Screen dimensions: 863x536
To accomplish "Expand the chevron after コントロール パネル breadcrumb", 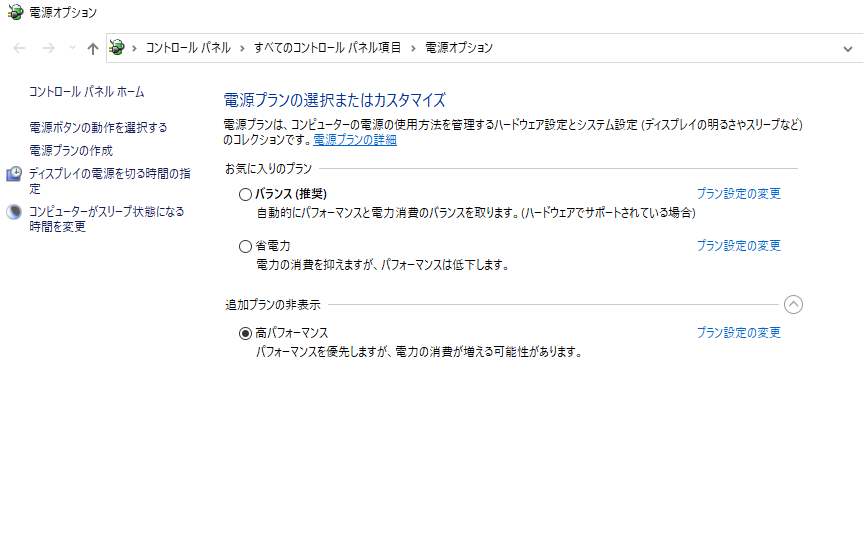I will (242, 48).
